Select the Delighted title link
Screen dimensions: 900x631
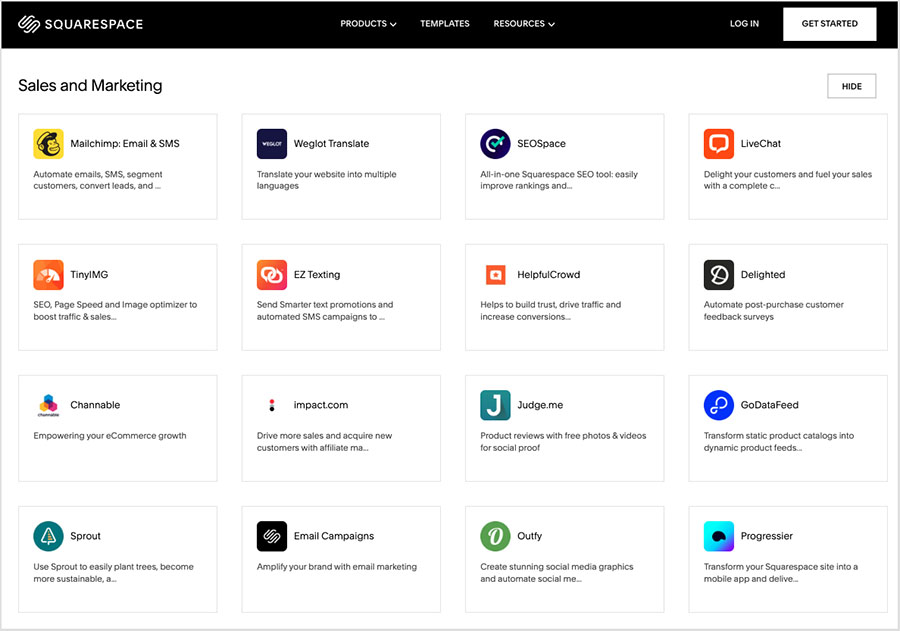pos(763,274)
